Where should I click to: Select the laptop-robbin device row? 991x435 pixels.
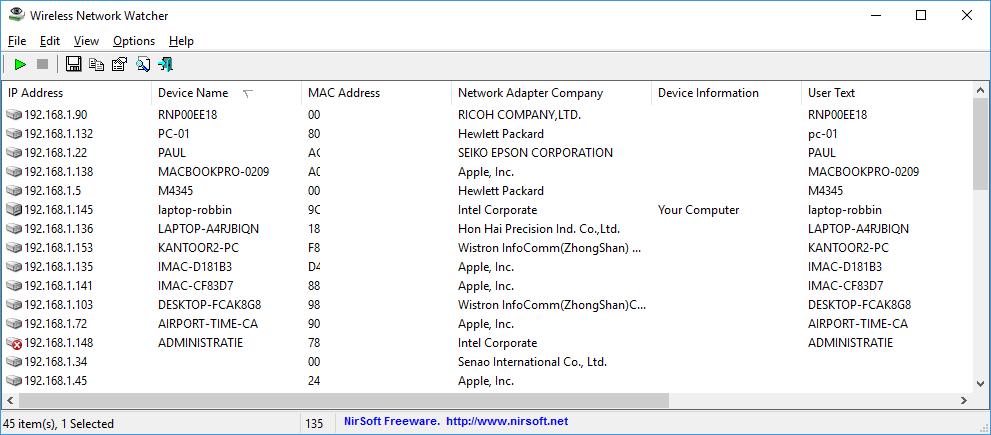click(x=195, y=210)
